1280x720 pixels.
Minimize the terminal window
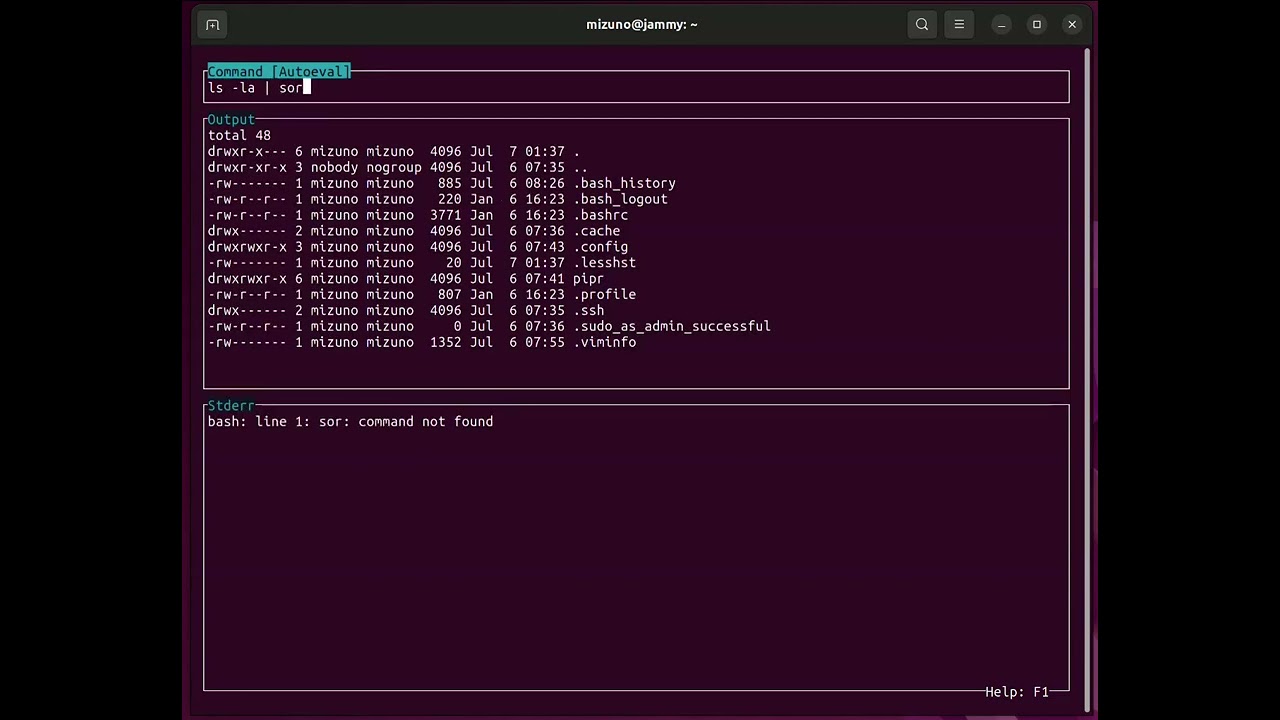point(1001,25)
